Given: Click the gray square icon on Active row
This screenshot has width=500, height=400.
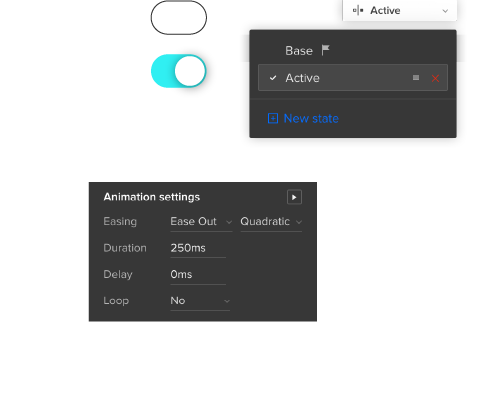Looking at the screenshot, I should (416, 78).
